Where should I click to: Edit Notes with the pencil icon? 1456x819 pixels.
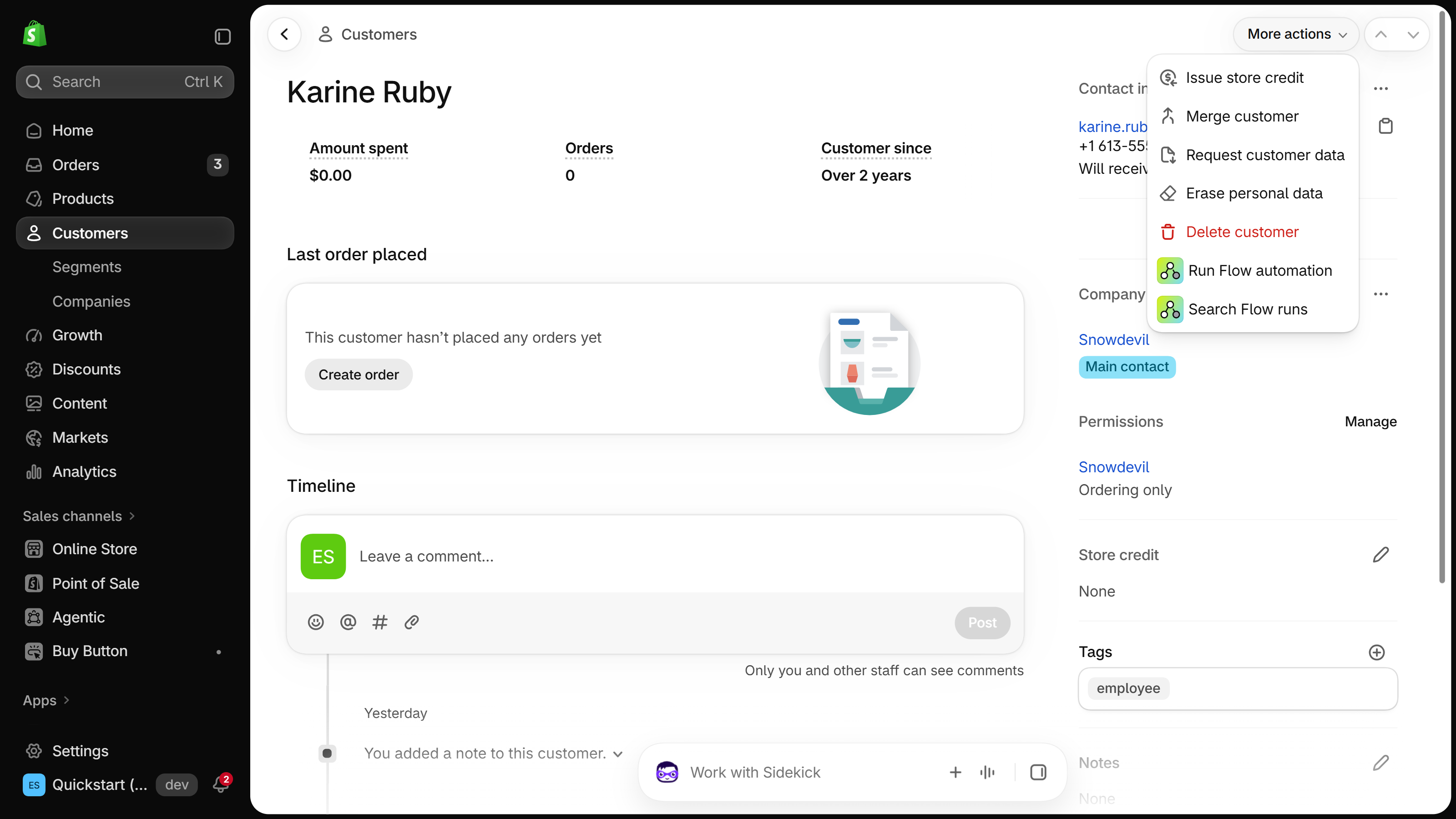[1380, 763]
